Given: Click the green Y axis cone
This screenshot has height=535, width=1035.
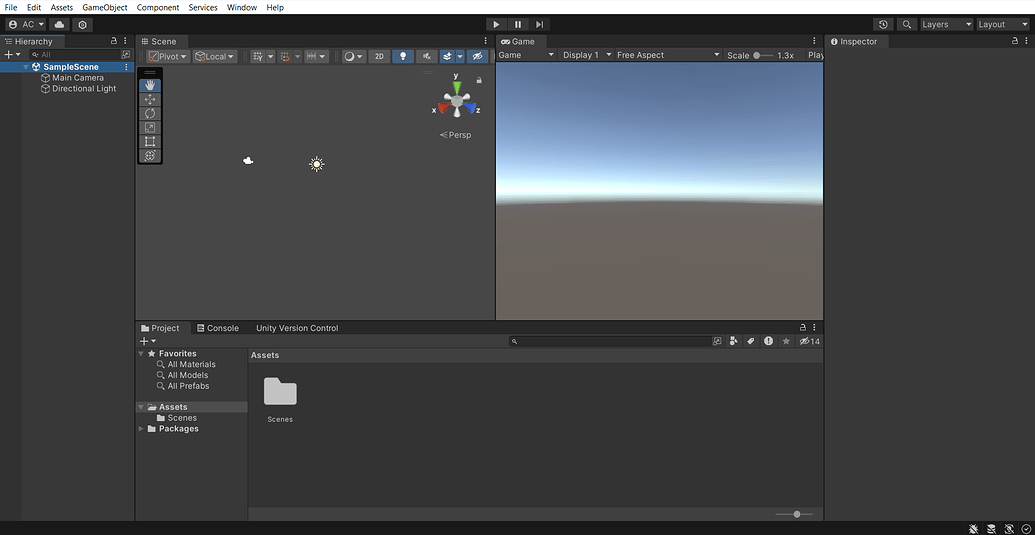Looking at the screenshot, I should tap(457, 86).
